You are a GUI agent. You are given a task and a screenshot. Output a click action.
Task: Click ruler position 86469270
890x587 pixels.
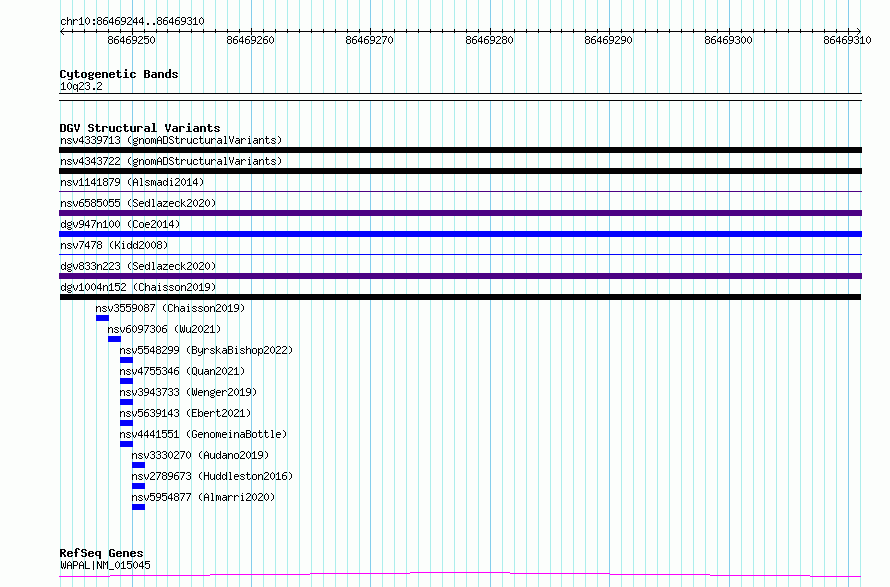(370, 40)
